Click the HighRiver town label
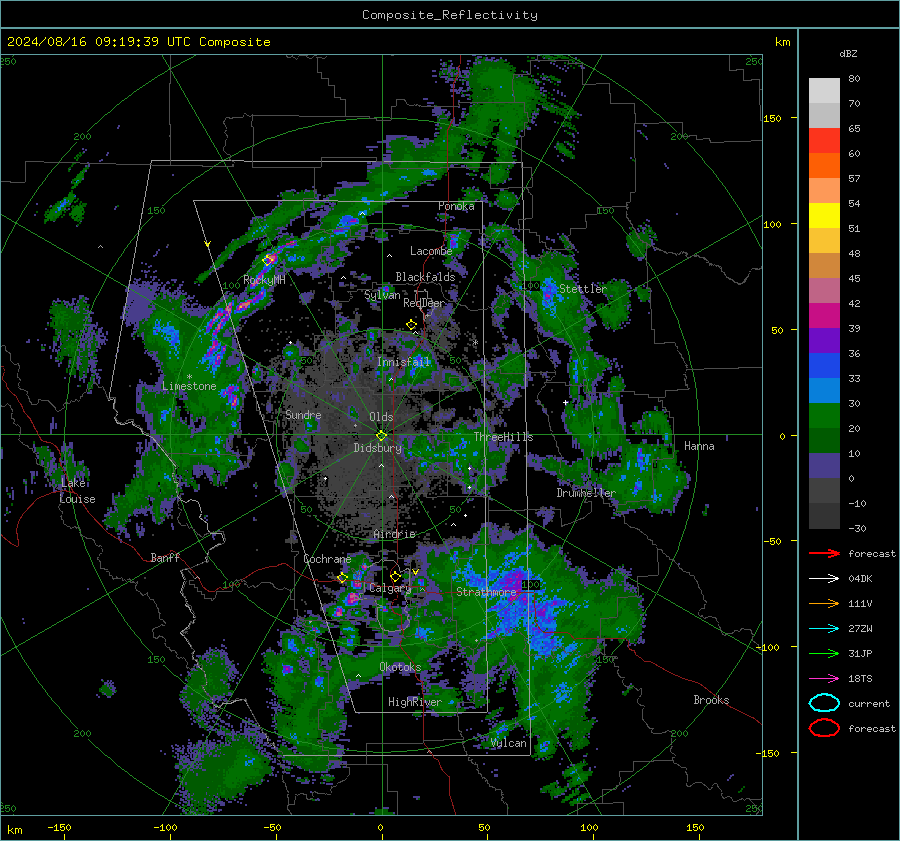The image size is (900, 841). coord(414,702)
